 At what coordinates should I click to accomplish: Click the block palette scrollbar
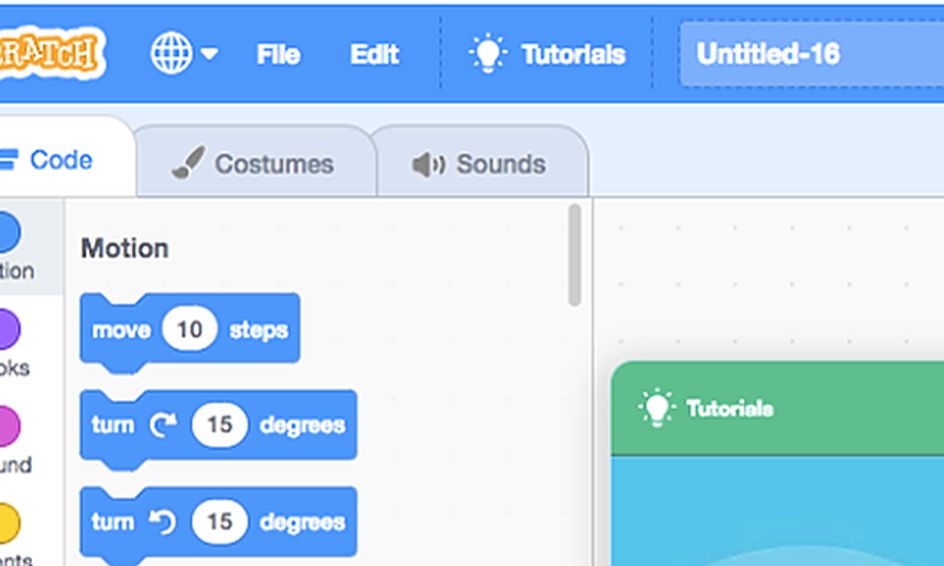tap(574, 255)
